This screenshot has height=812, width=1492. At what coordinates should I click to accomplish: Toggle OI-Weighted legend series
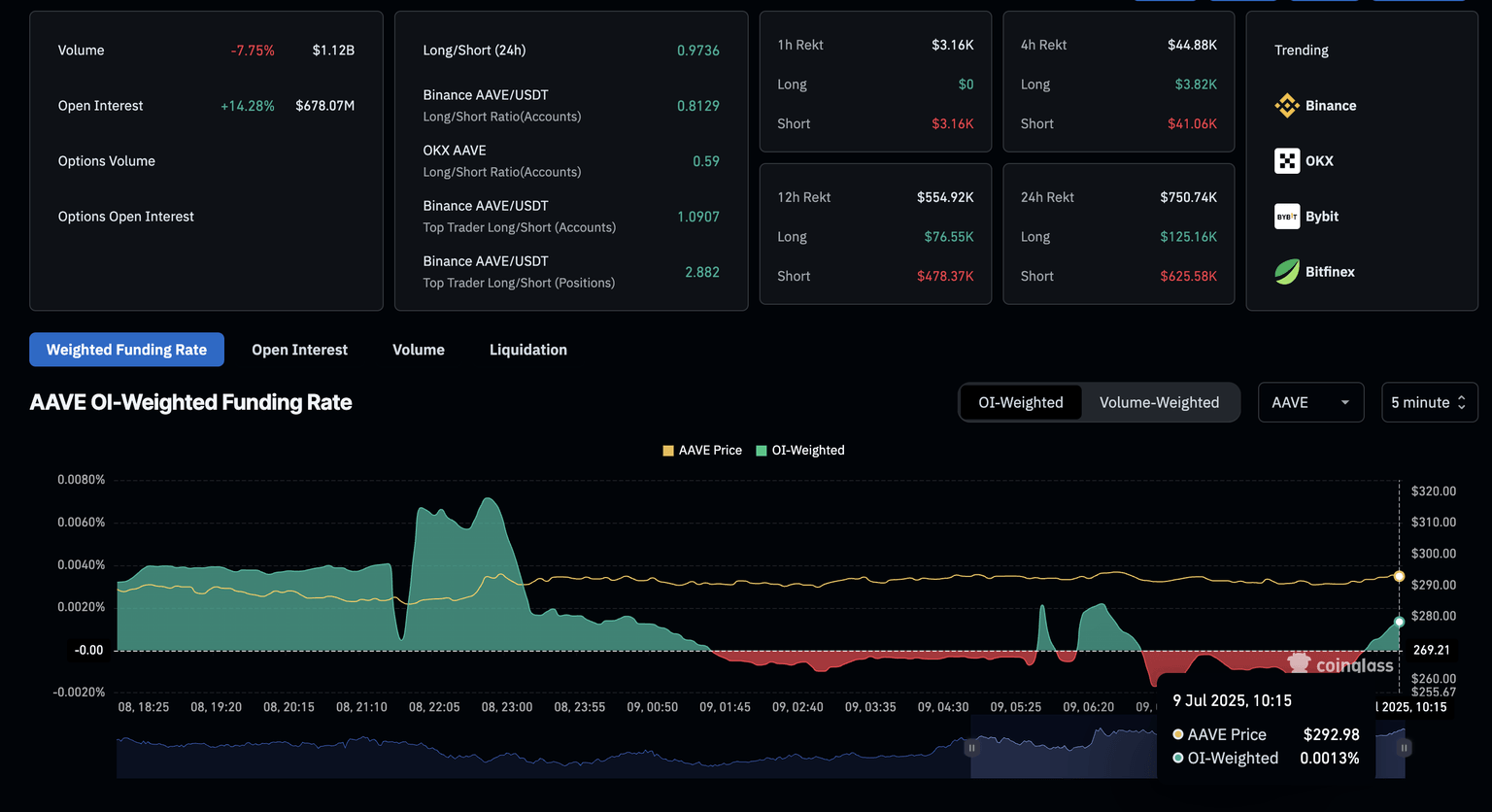click(800, 451)
